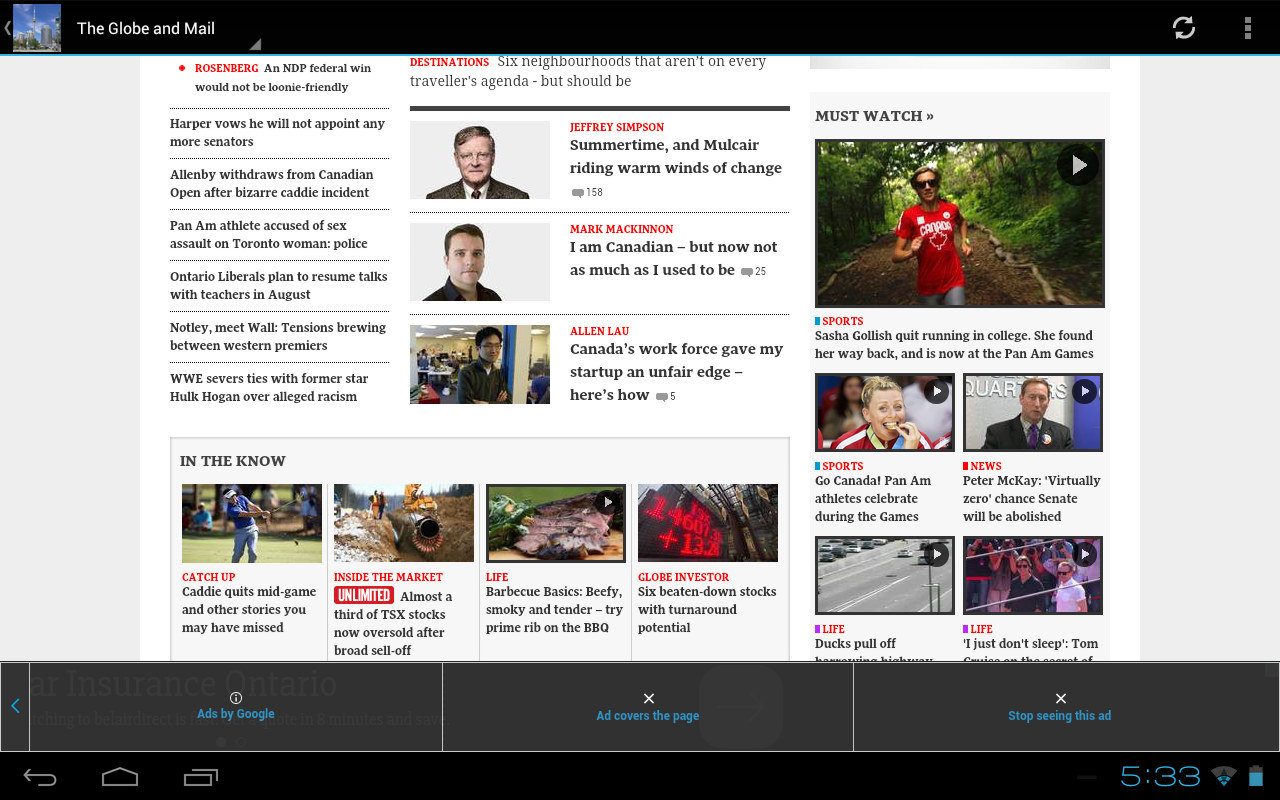Open 'Notley, meet Wall' western premiers story
The width and height of the screenshot is (1280, 800).
click(278, 337)
